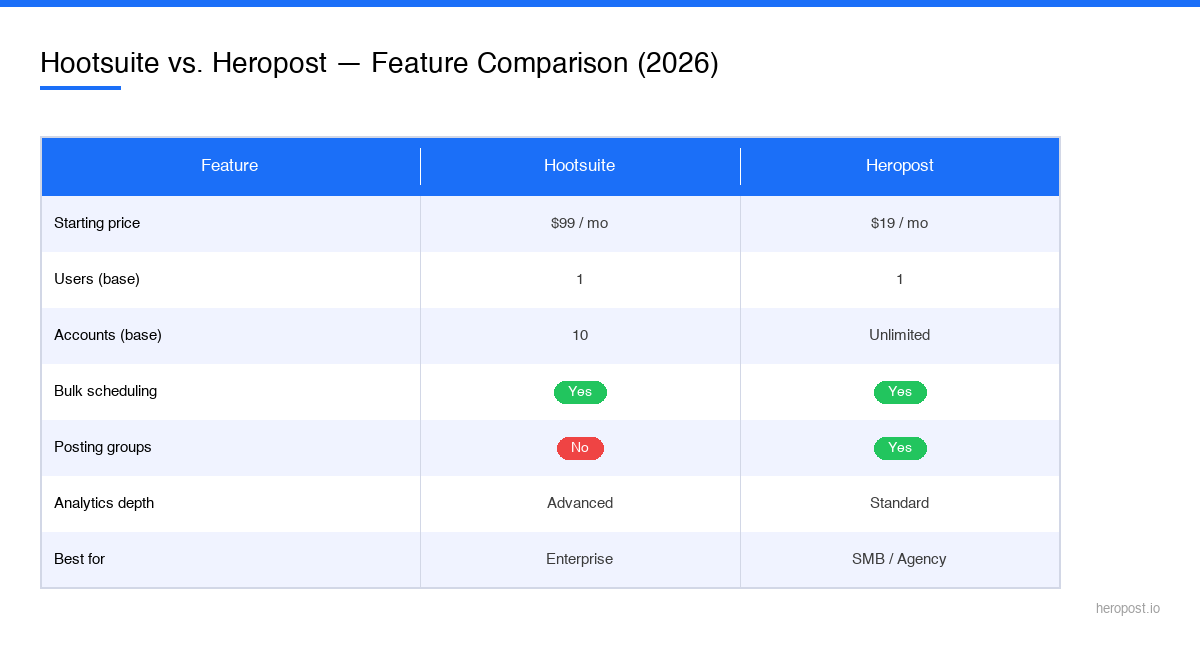
Task: Click the 'SMB / Agency' cell
Action: (900, 559)
